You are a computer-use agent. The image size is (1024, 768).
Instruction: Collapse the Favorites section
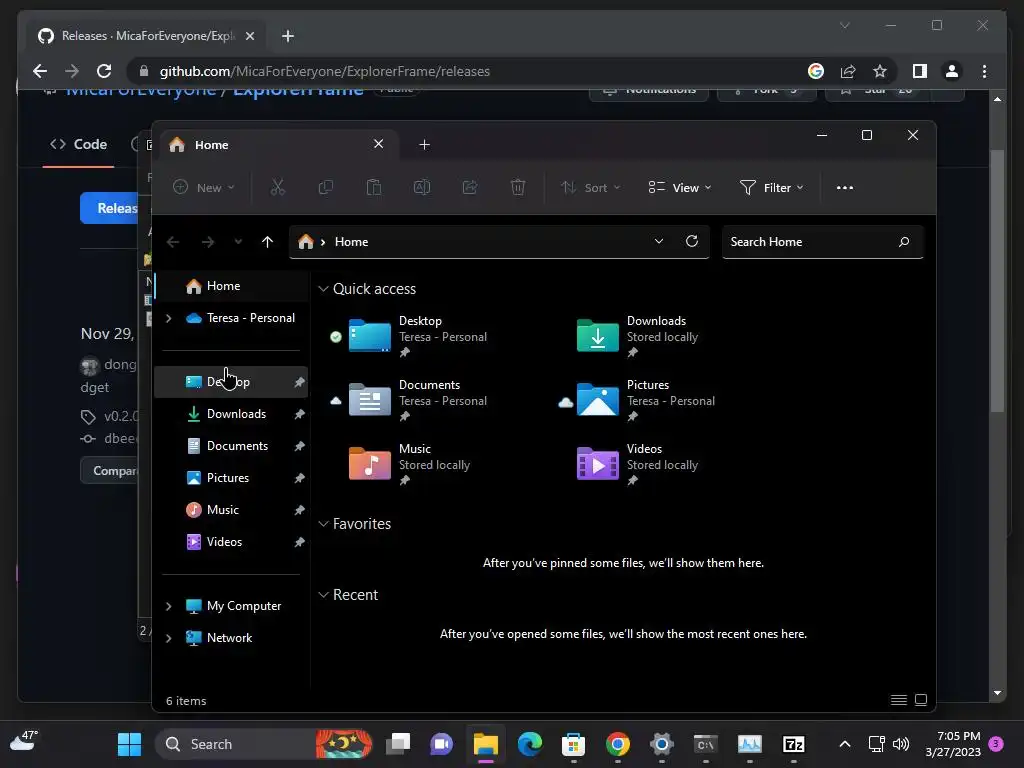point(323,524)
